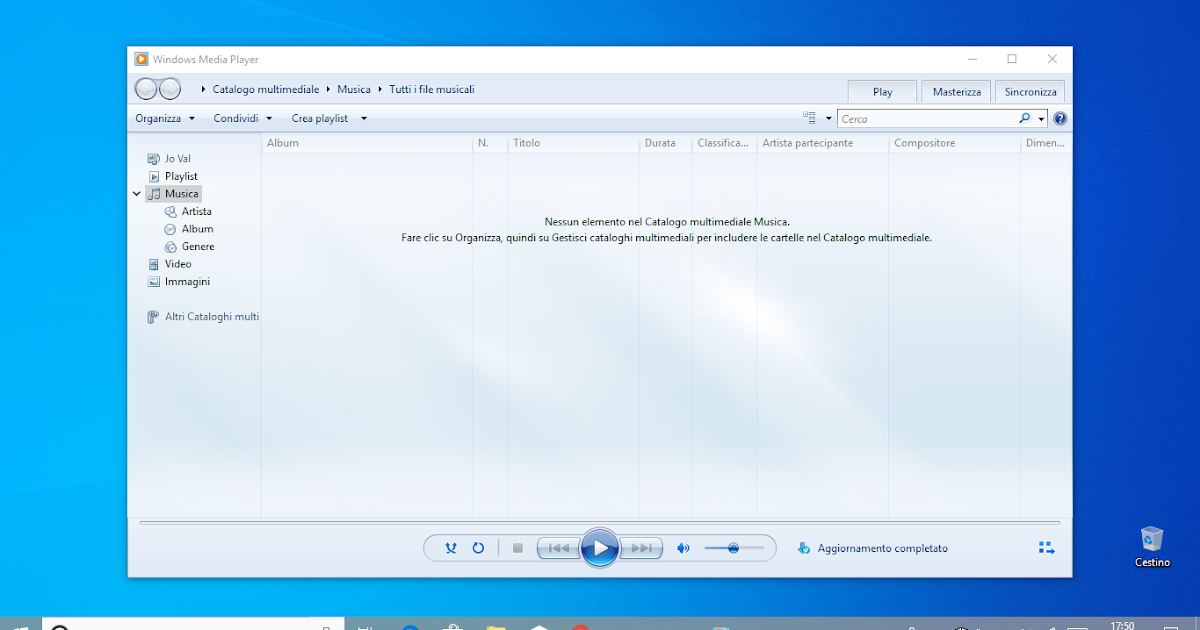The height and width of the screenshot is (630, 1200).
Task: Switch to the Sincronizza tab
Action: click(x=1030, y=91)
